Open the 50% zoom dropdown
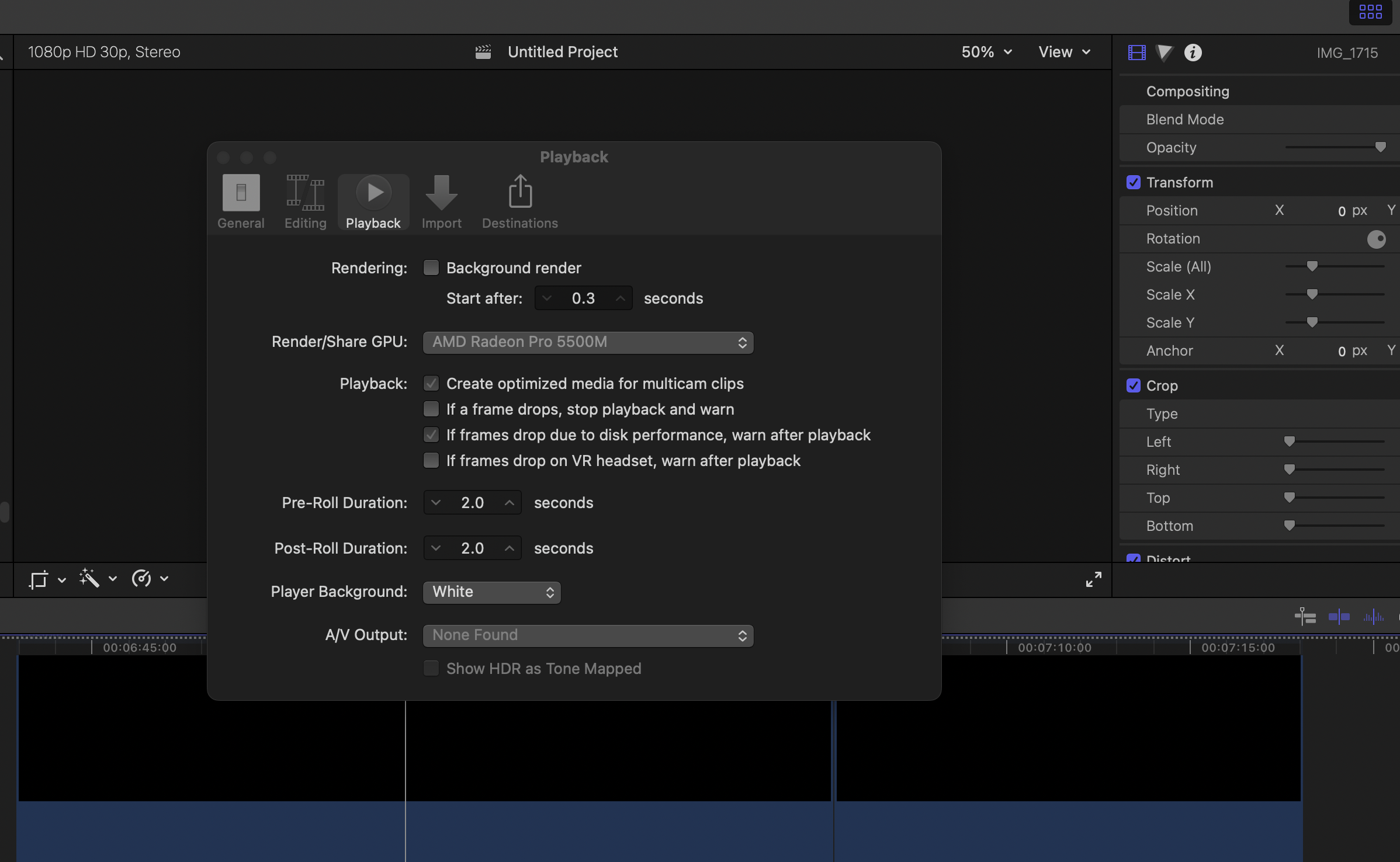The image size is (1400, 862). [x=986, y=52]
